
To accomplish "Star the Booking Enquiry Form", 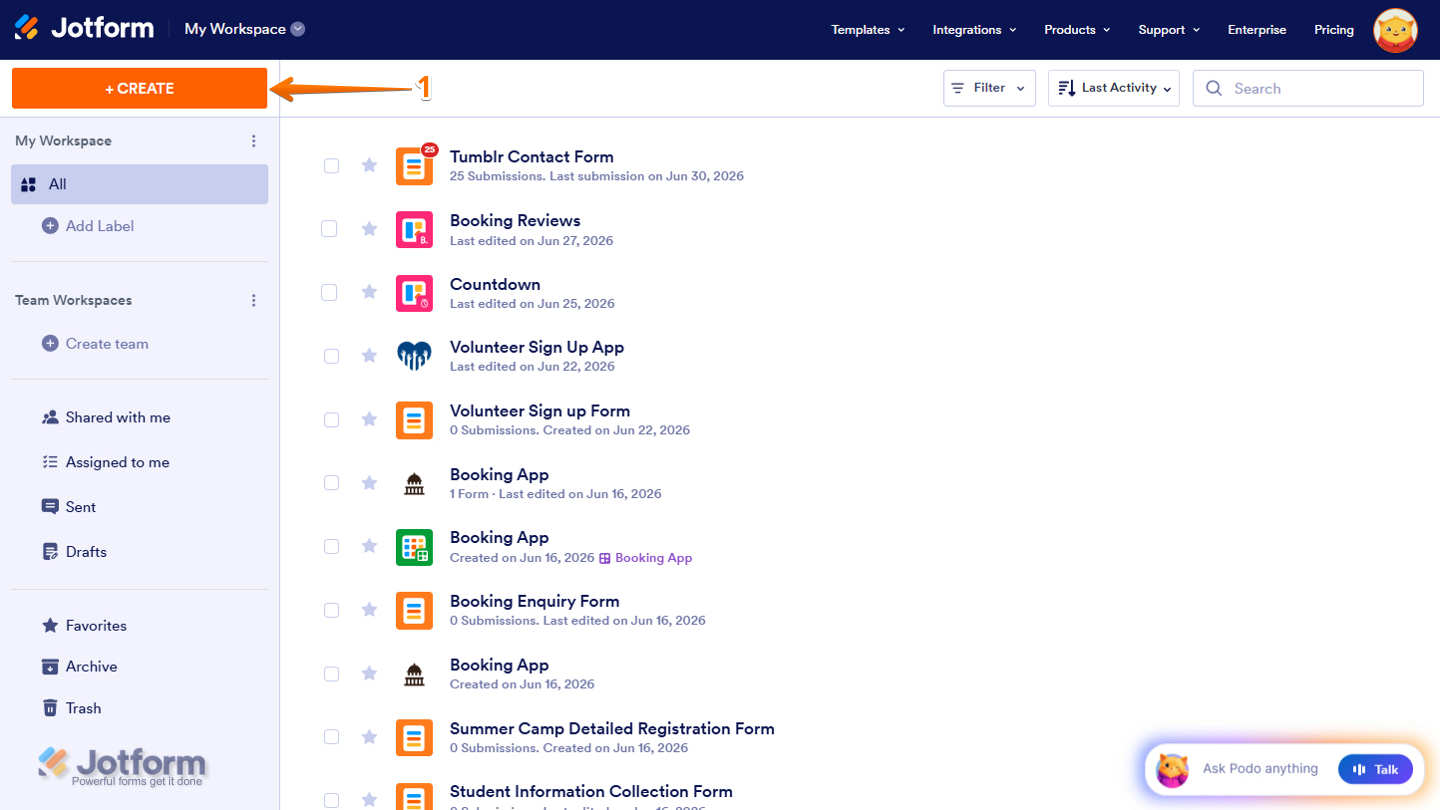I will click(369, 610).
